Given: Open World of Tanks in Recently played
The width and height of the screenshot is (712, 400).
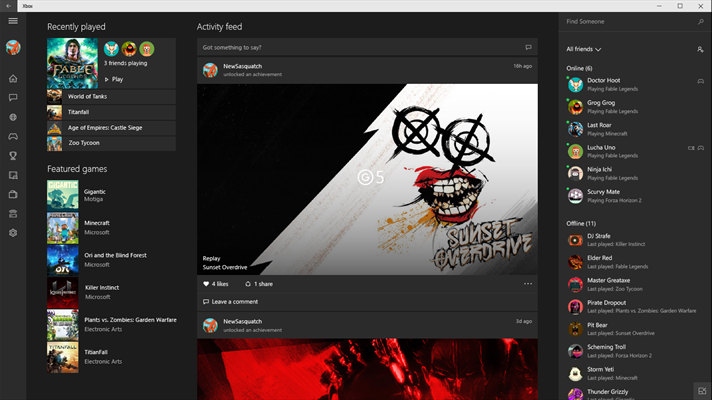Looking at the screenshot, I should tap(111, 96).
